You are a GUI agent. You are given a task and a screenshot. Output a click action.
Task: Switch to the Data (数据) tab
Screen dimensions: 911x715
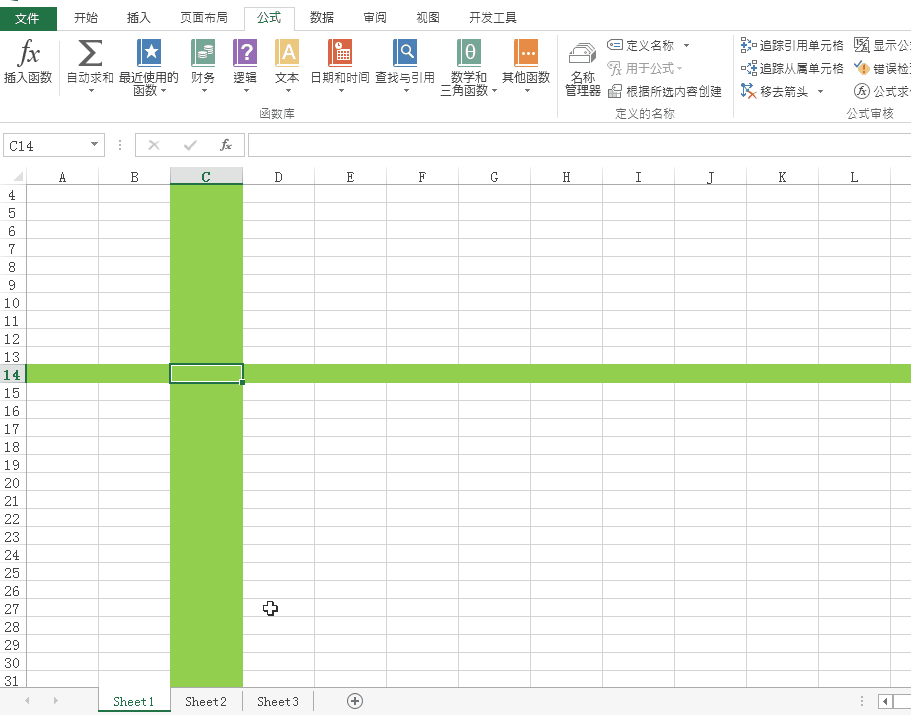pos(322,18)
